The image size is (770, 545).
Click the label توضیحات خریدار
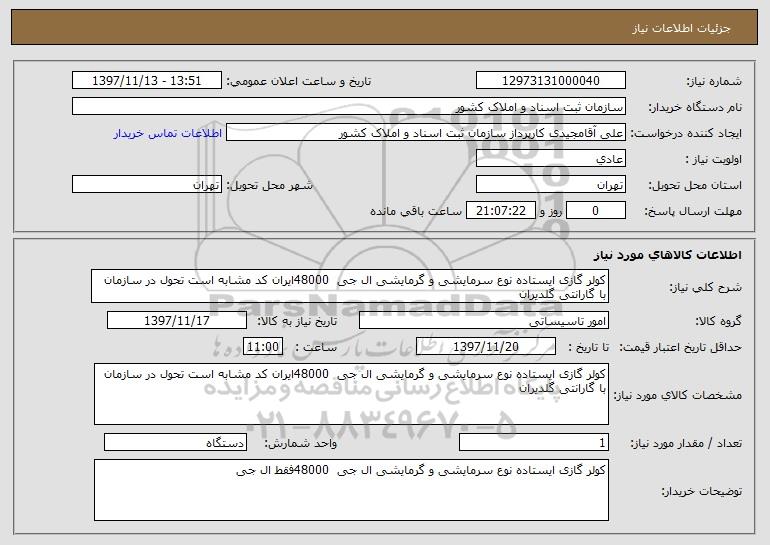702,491
